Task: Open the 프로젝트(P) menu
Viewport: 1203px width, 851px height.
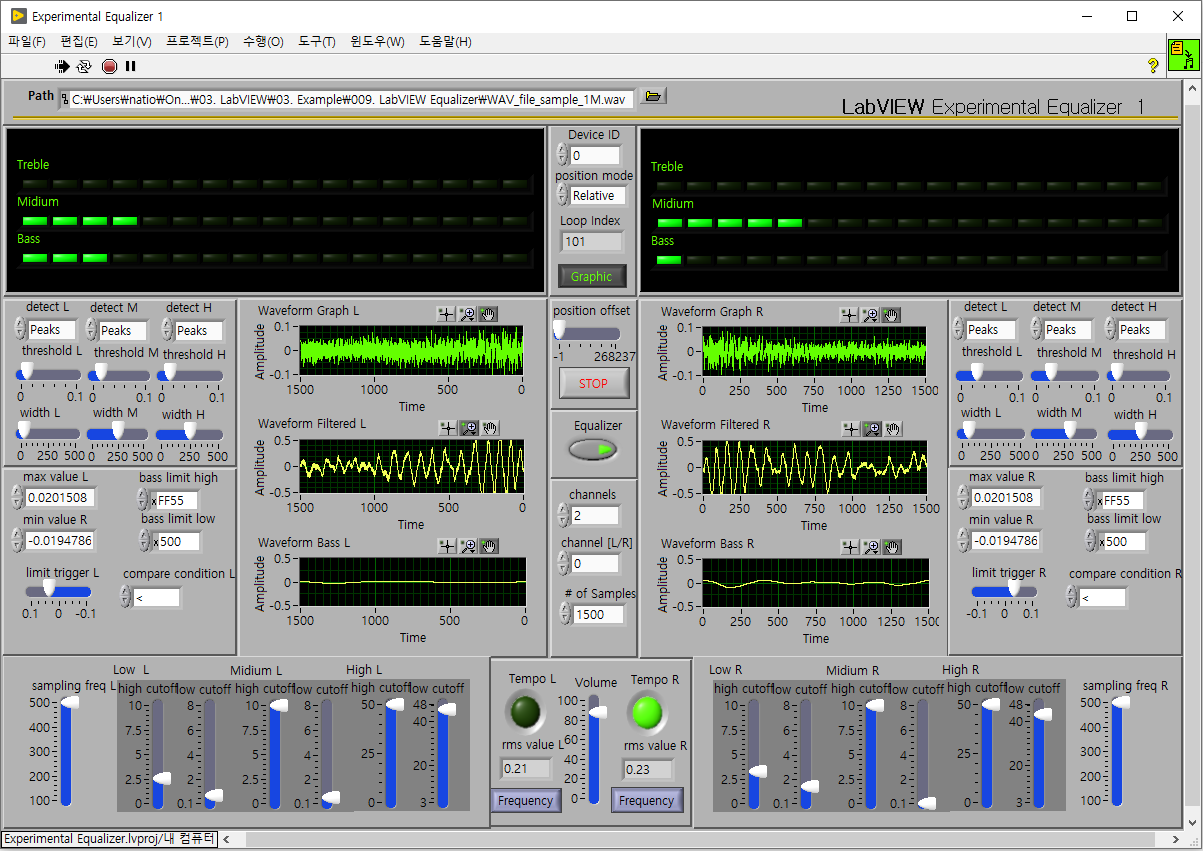Action: 197,41
